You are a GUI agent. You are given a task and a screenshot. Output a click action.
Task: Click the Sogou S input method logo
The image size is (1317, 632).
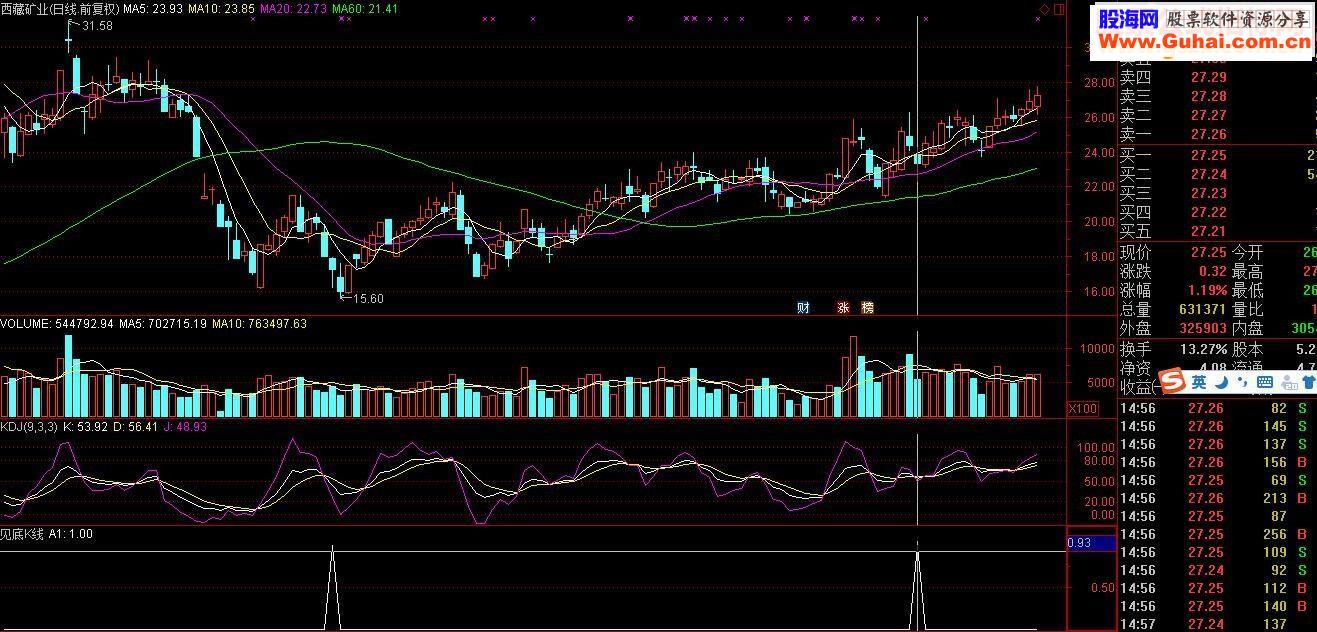1170,382
